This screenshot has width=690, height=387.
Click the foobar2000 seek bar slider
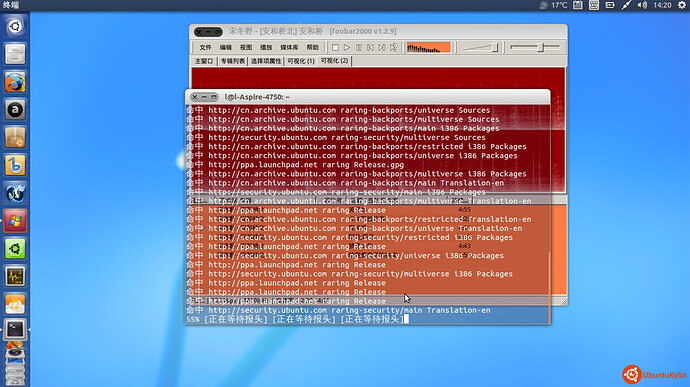(535, 47)
